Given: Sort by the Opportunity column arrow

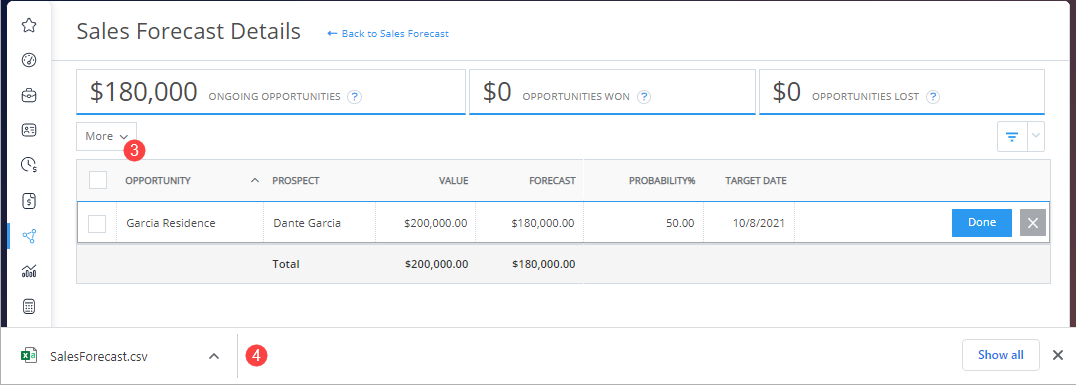Looking at the screenshot, I should tap(255, 180).
